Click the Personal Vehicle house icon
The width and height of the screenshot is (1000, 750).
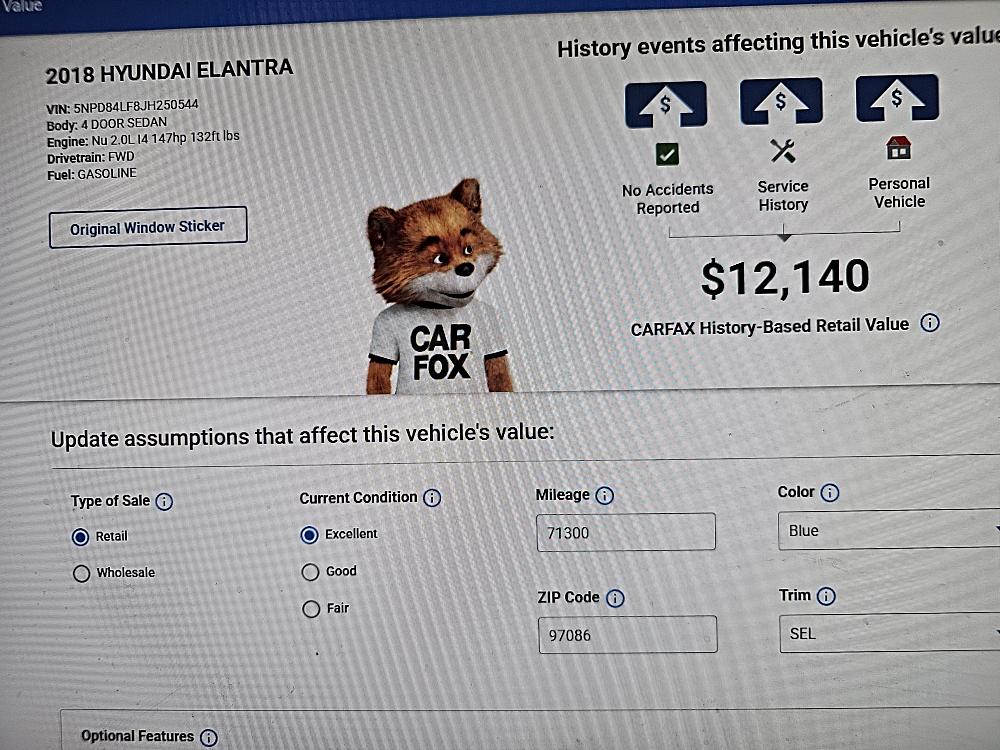pos(899,149)
